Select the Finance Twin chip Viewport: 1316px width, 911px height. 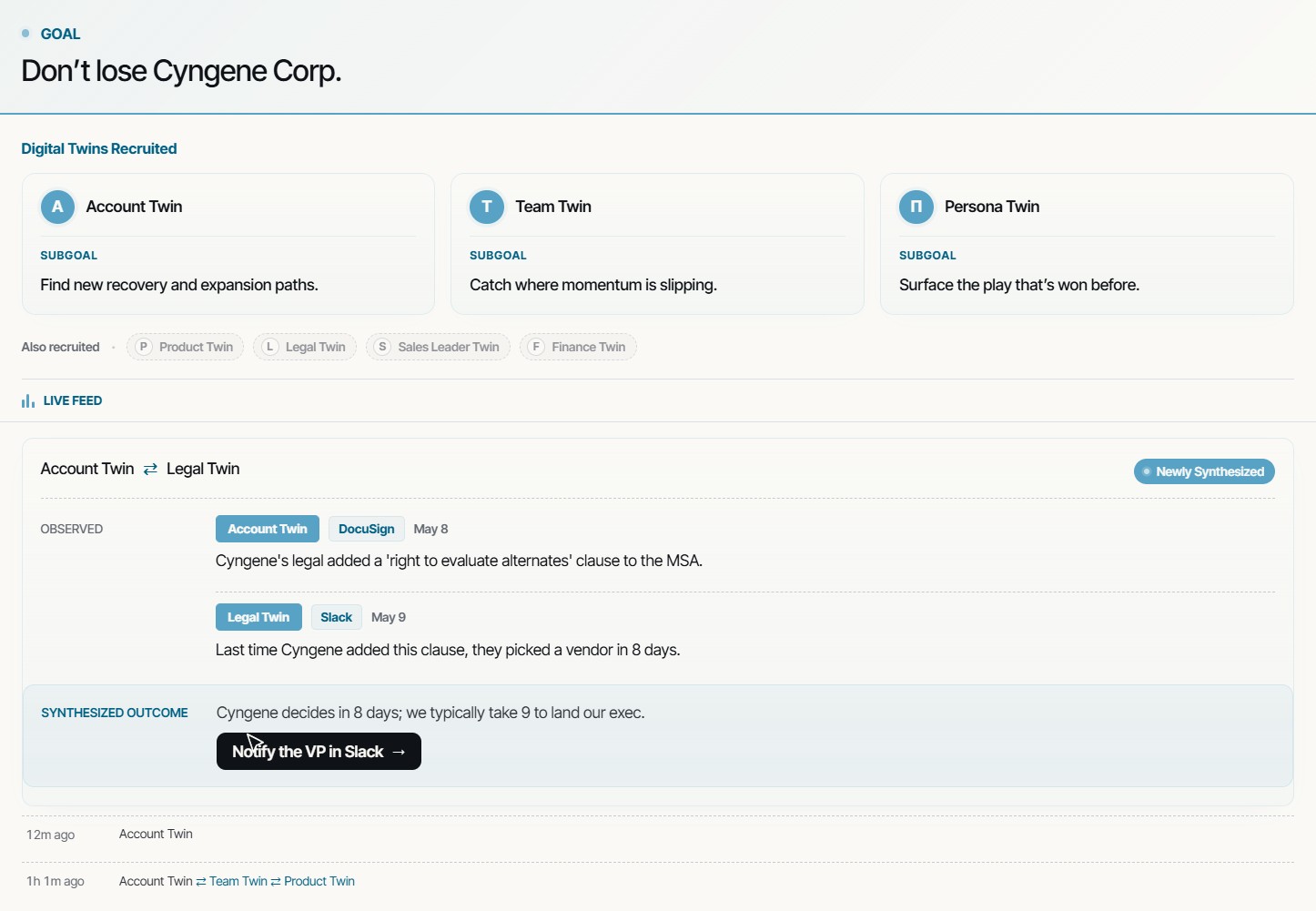578,347
